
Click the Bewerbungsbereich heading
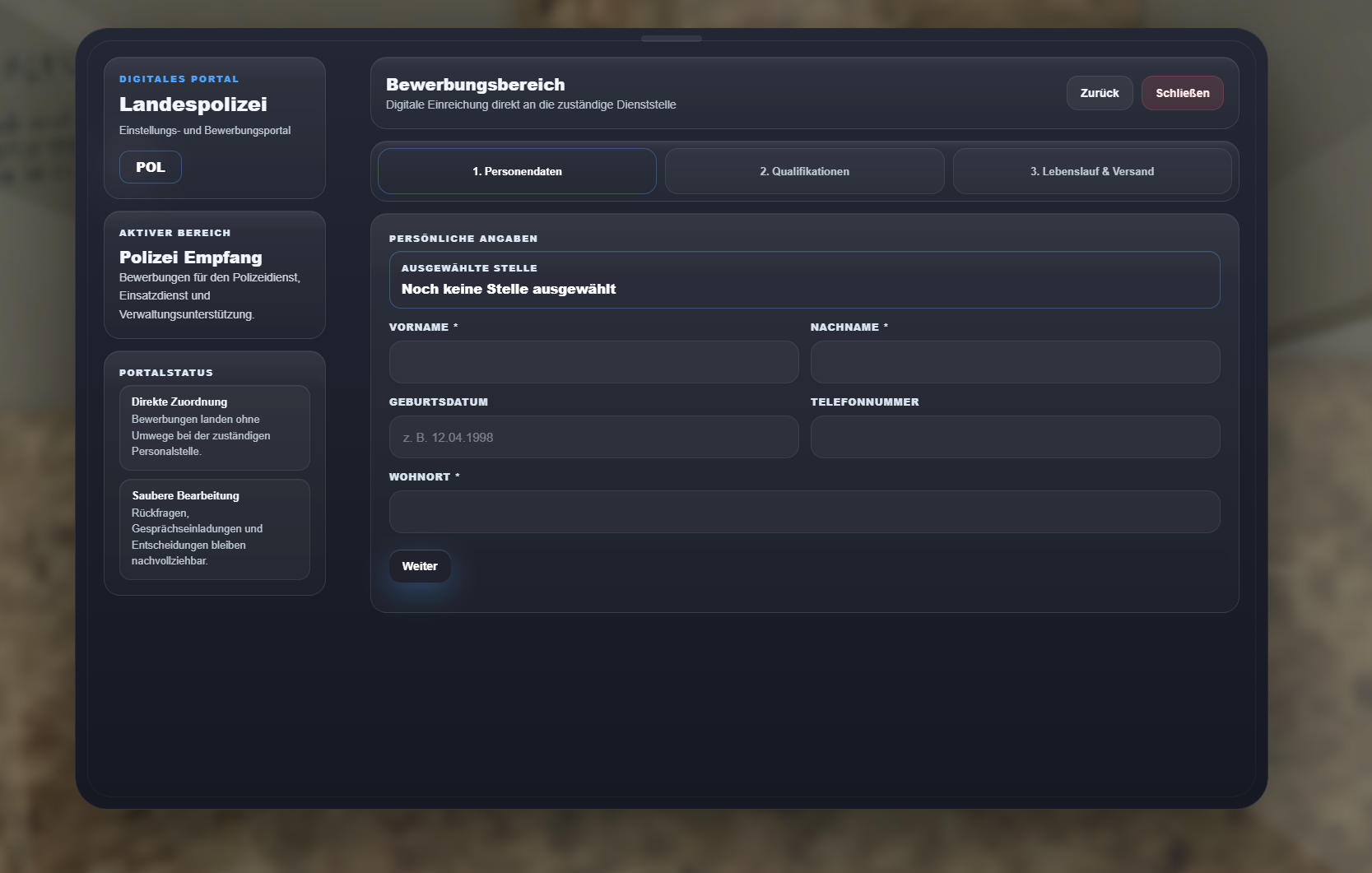[476, 85]
